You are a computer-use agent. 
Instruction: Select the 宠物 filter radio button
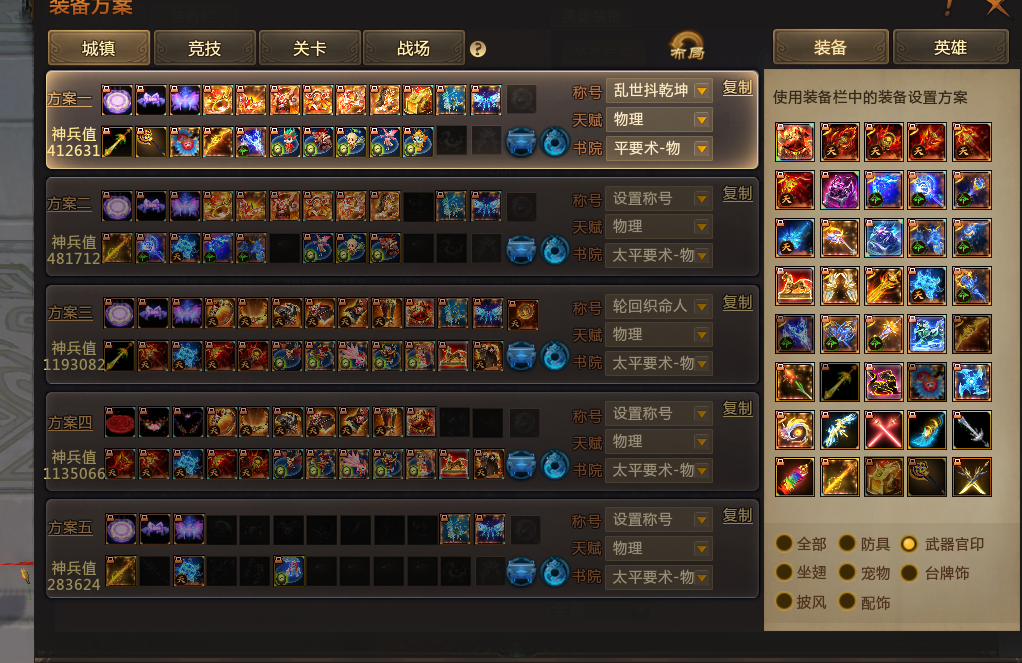pyautogui.click(x=847, y=572)
